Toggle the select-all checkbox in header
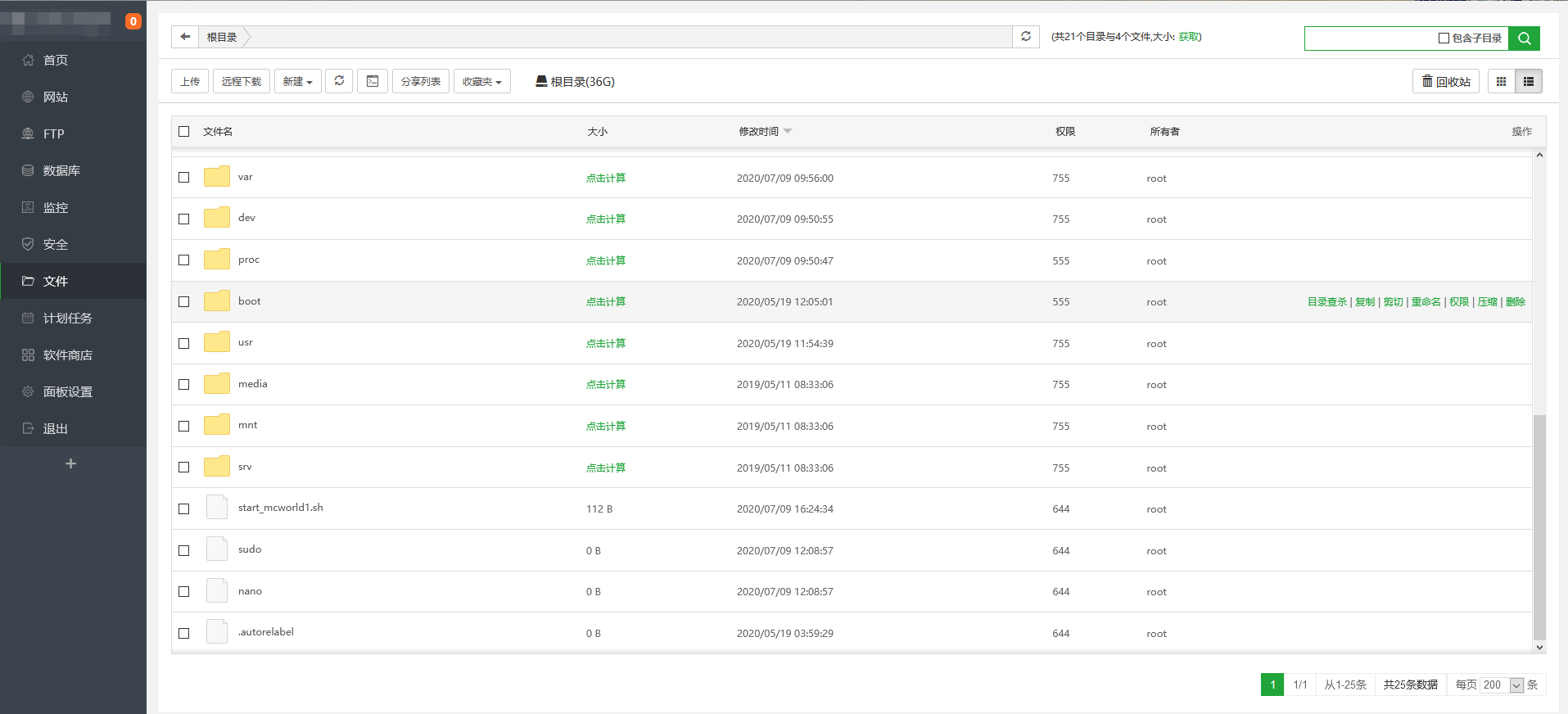Image resolution: width=1568 pixels, height=714 pixels. 184,131
